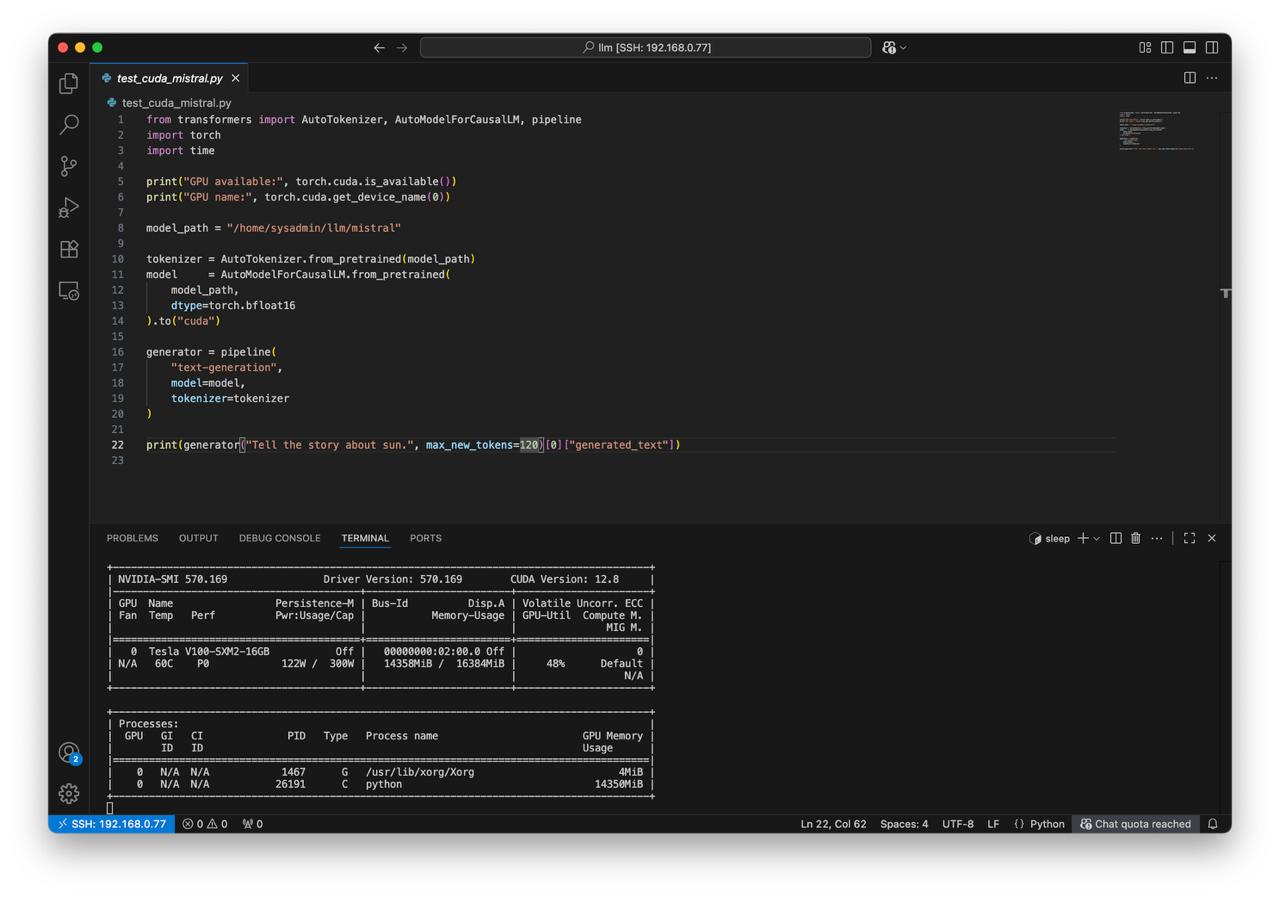This screenshot has height=897, width=1280.
Task: Open the terminal panel ellipsis menu
Action: (x=1157, y=538)
